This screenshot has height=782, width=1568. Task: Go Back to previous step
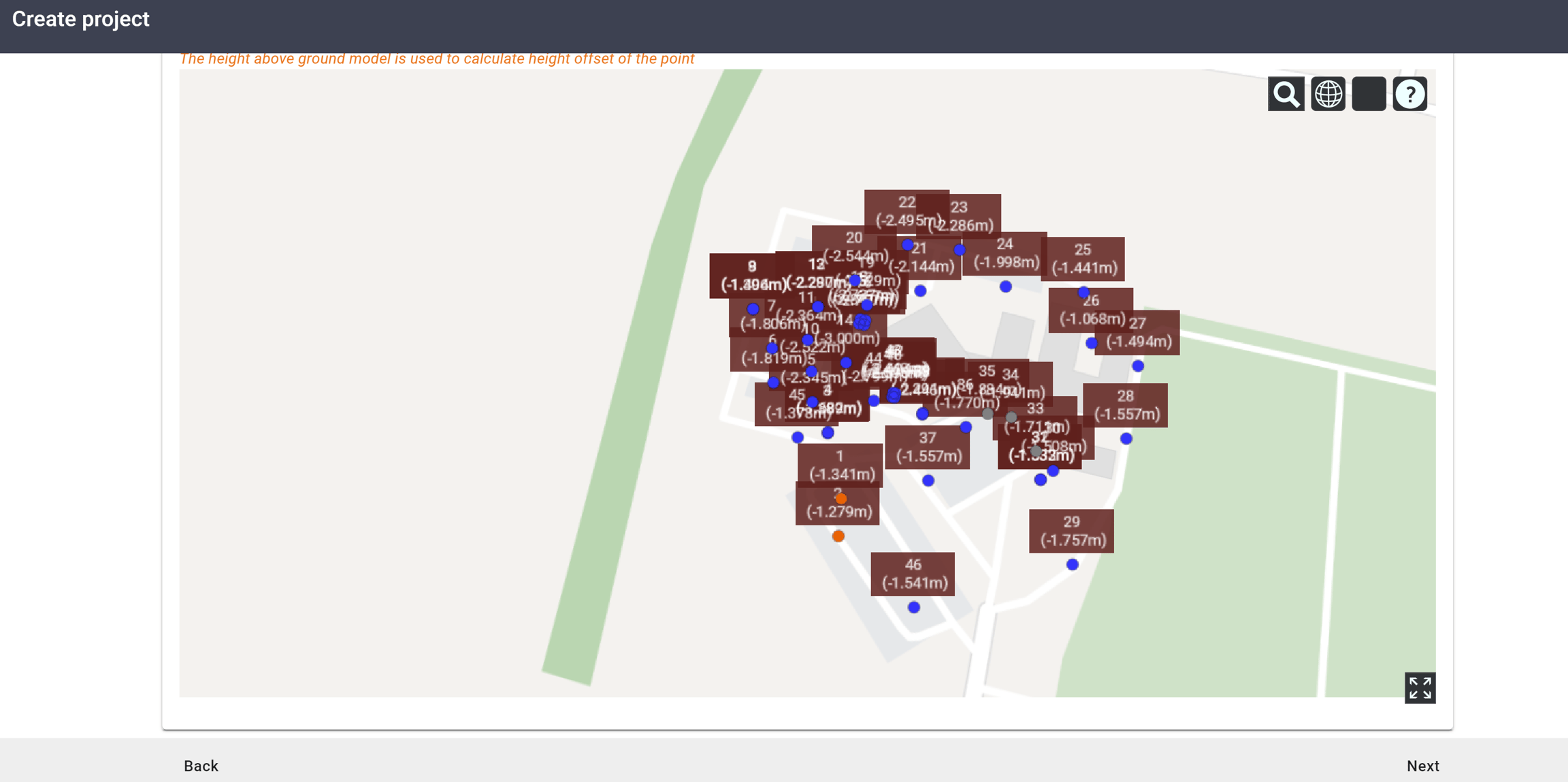click(201, 766)
